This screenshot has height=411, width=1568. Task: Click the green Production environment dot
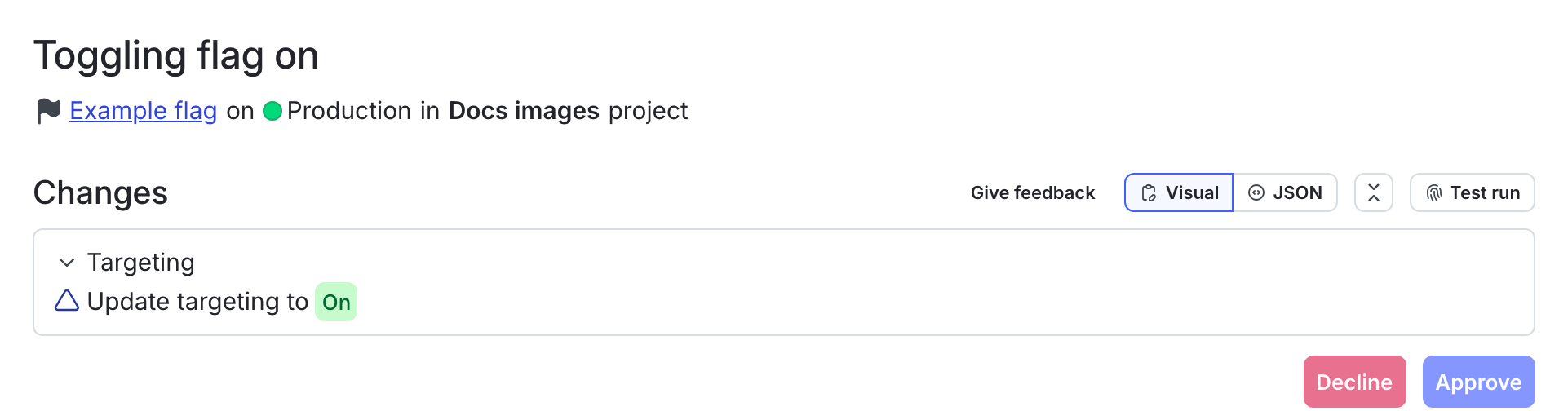[272, 111]
